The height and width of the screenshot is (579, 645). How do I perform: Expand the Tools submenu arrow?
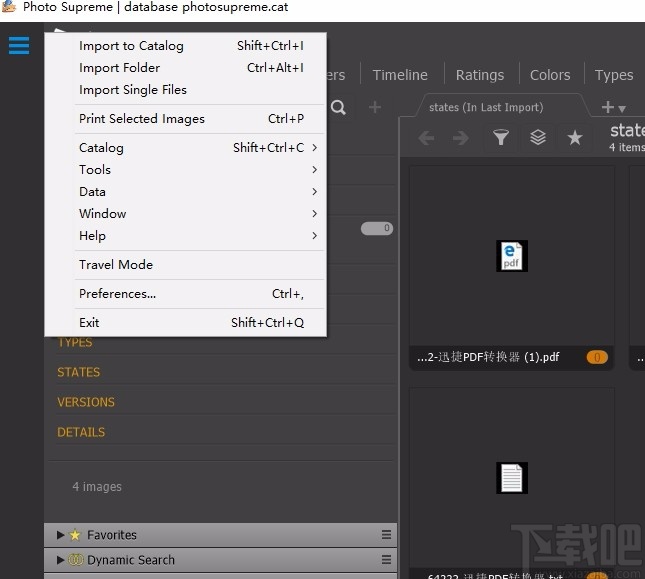coord(315,169)
